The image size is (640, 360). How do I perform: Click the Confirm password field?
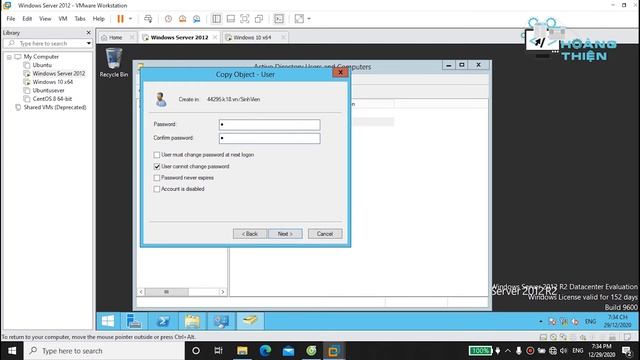pos(269,138)
